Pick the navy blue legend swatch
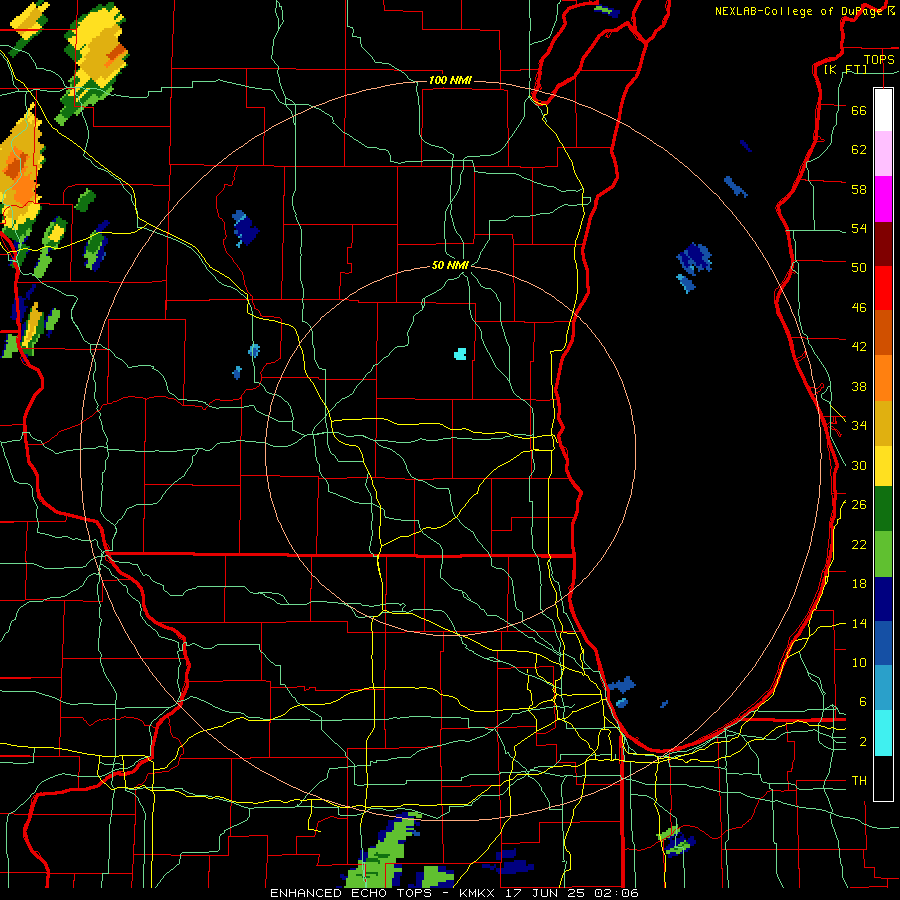The width and height of the screenshot is (900, 900). pos(883,599)
